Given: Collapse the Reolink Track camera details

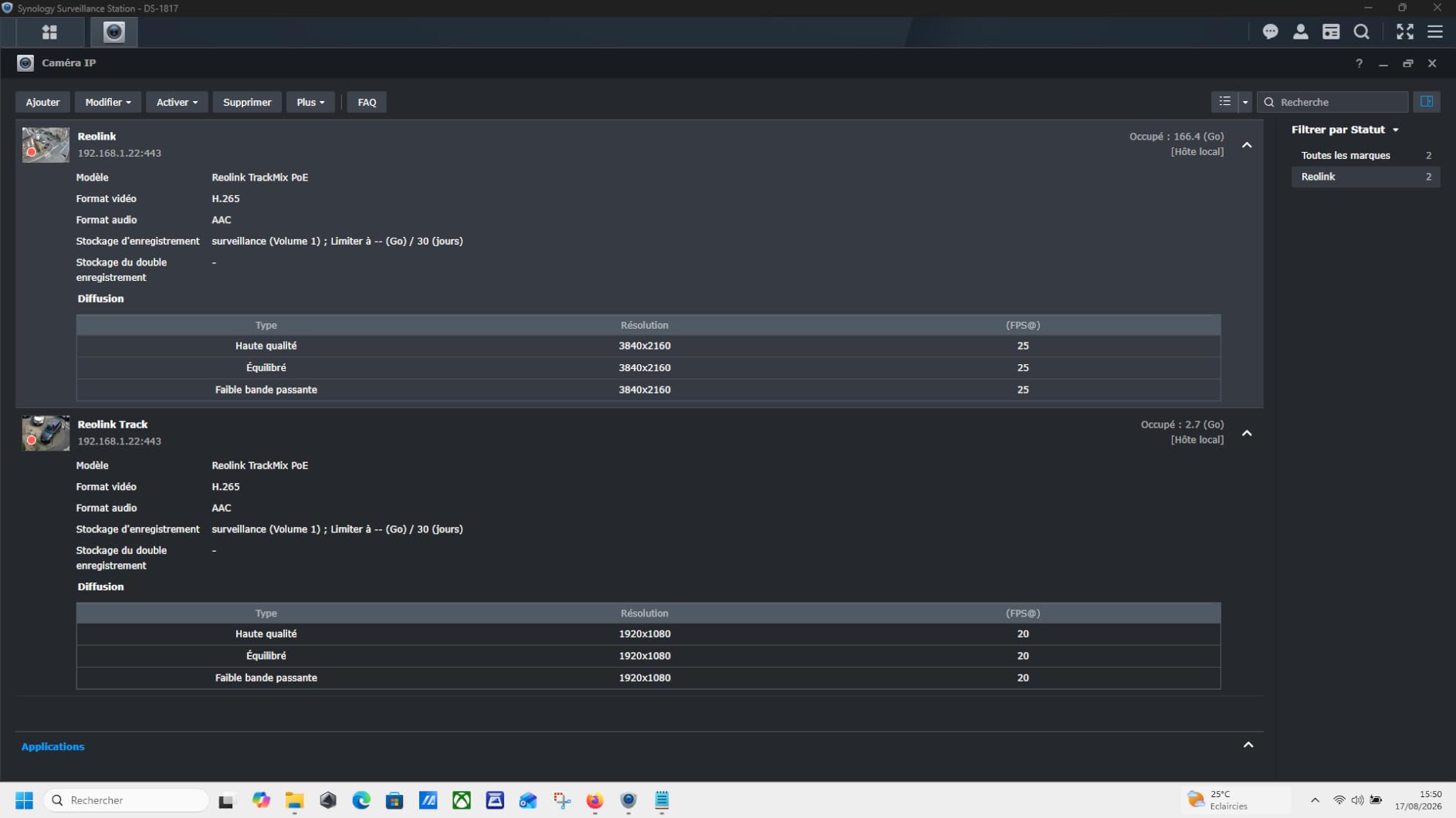Looking at the screenshot, I should (x=1247, y=433).
